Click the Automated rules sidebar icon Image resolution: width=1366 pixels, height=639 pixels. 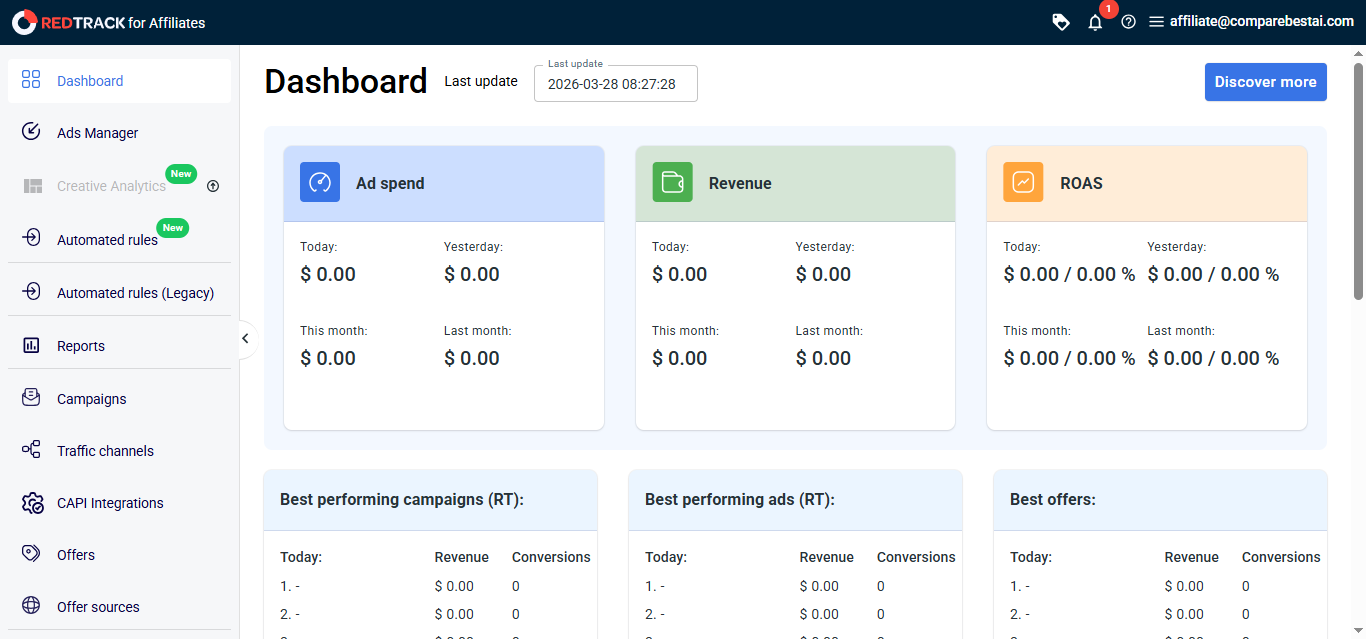click(x=31, y=238)
